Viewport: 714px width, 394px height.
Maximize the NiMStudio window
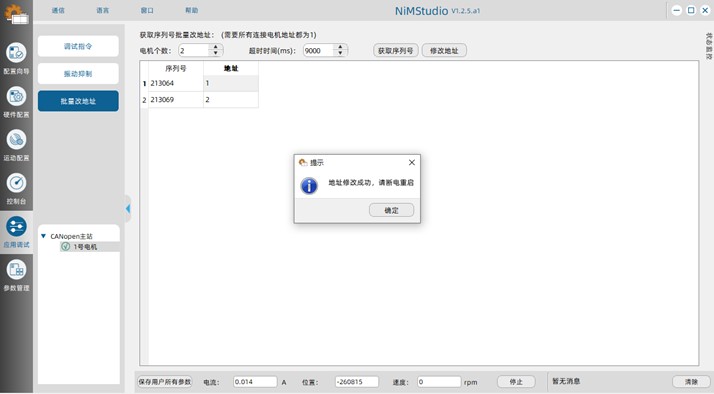coord(691,10)
